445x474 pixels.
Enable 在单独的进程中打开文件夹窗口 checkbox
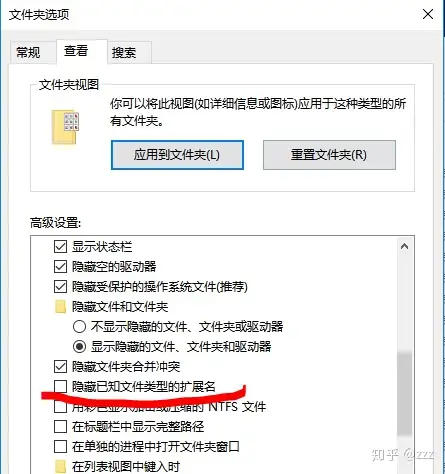pos(60,447)
